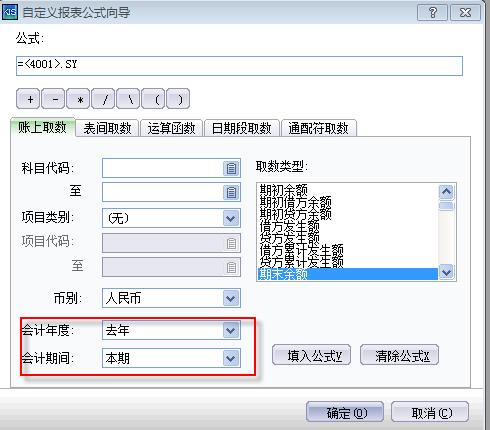Open the 运算函数 tab
This screenshot has width=490, height=430.
[171, 128]
